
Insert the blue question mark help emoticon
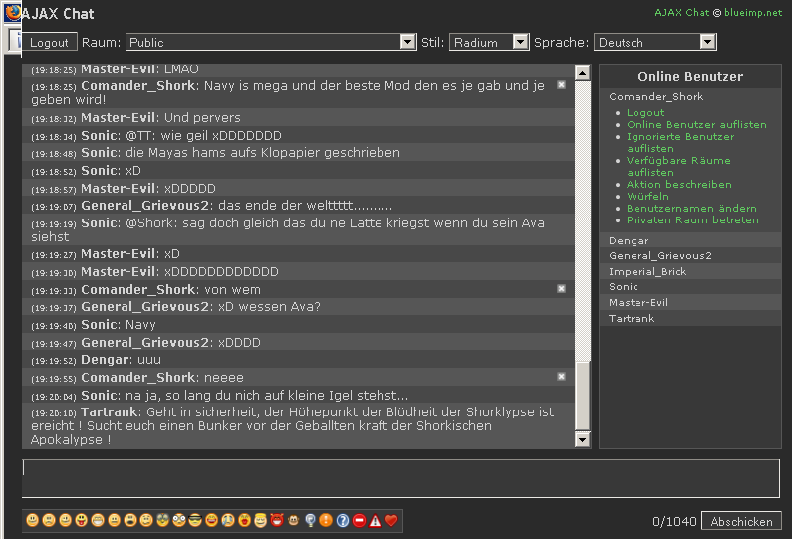tap(342, 520)
